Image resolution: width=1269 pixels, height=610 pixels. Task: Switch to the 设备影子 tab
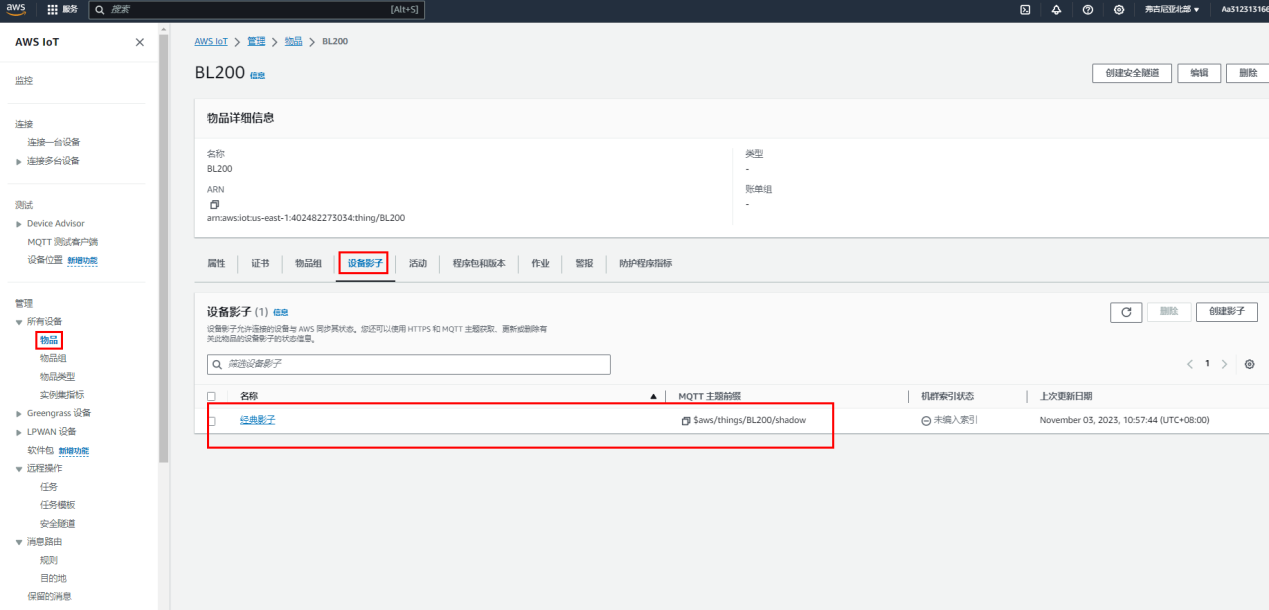click(x=364, y=263)
